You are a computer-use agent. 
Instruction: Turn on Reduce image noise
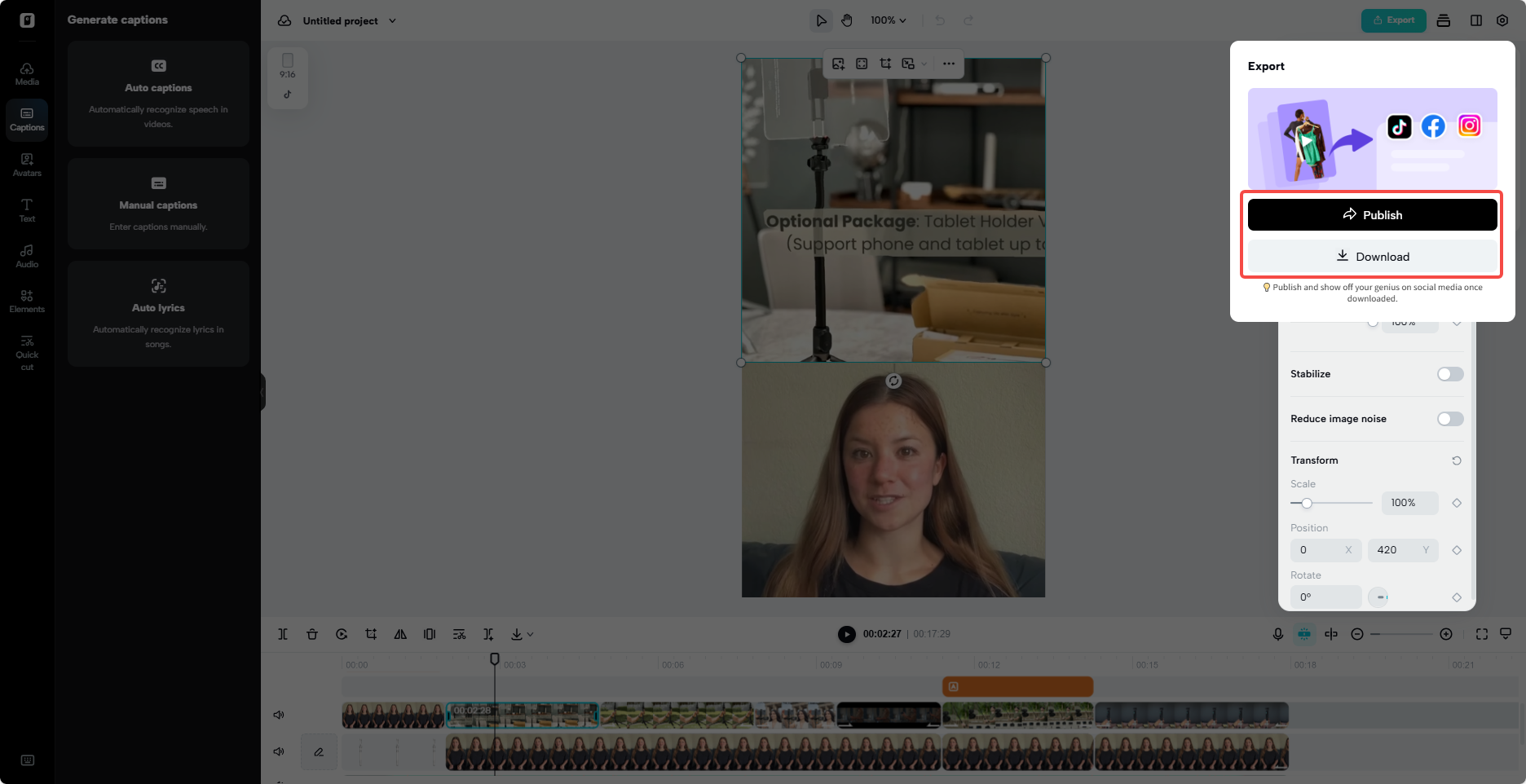coord(1449,418)
